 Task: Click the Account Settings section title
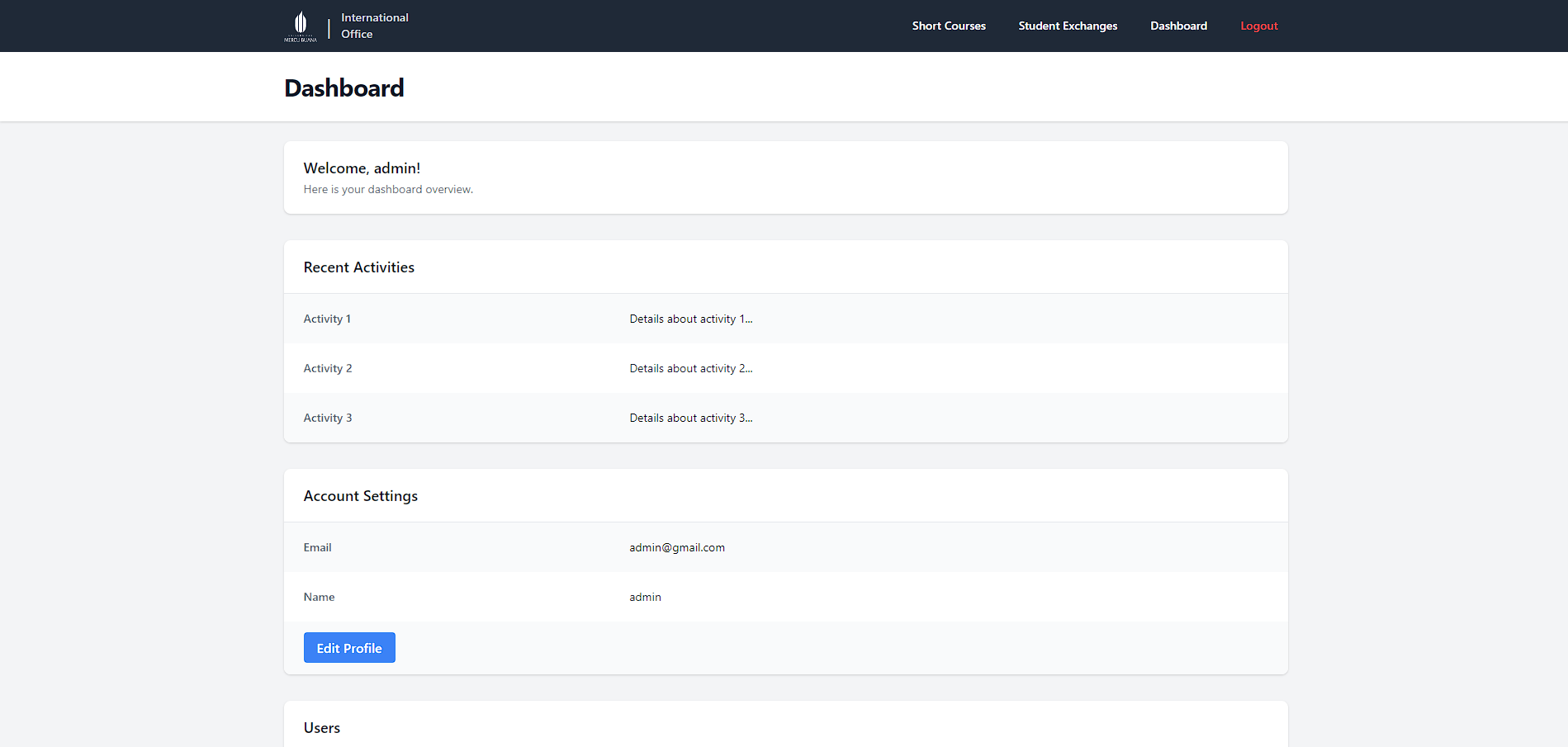pos(360,496)
